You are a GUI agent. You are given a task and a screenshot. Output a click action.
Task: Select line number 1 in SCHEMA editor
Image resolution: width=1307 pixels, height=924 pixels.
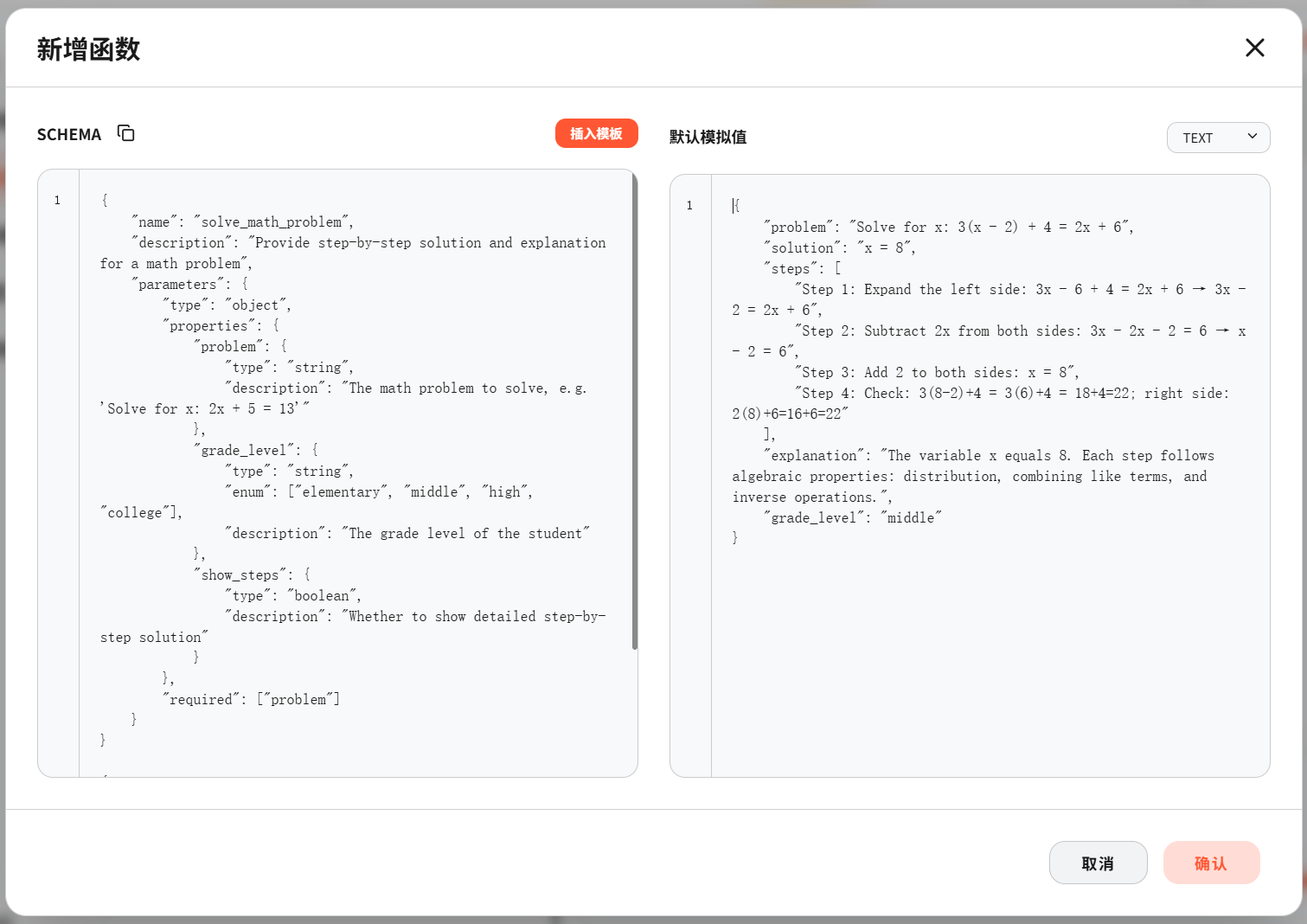(x=58, y=201)
